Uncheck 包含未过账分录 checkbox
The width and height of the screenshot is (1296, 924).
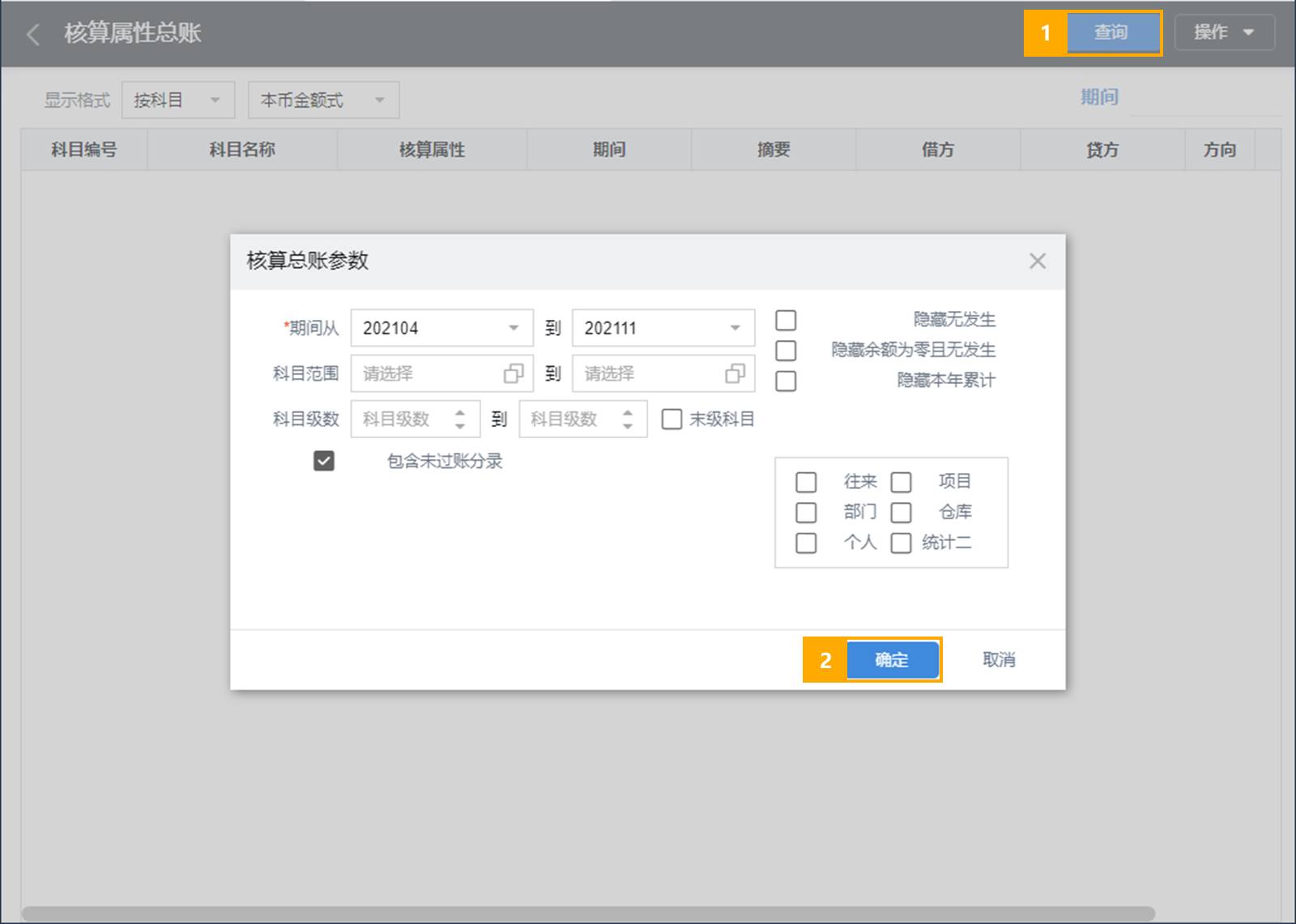point(324,461)
